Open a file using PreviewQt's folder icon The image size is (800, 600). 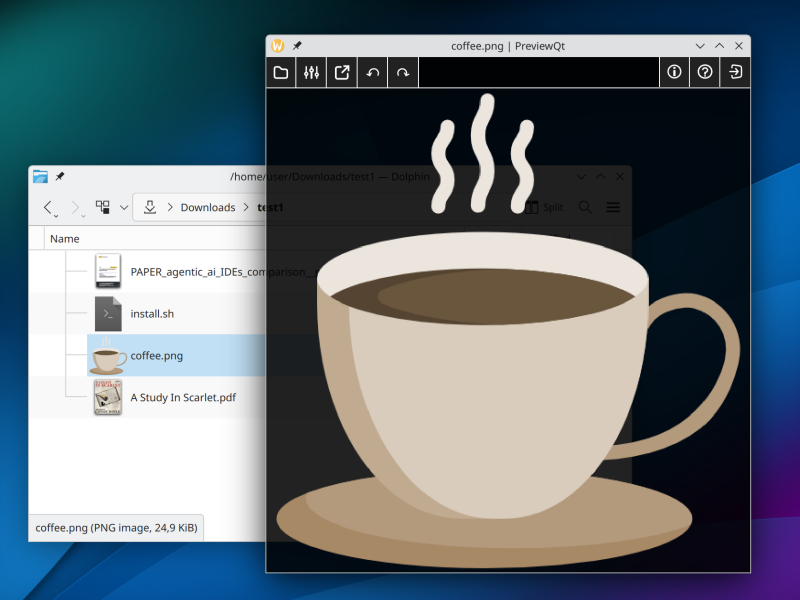coord(280,72)
